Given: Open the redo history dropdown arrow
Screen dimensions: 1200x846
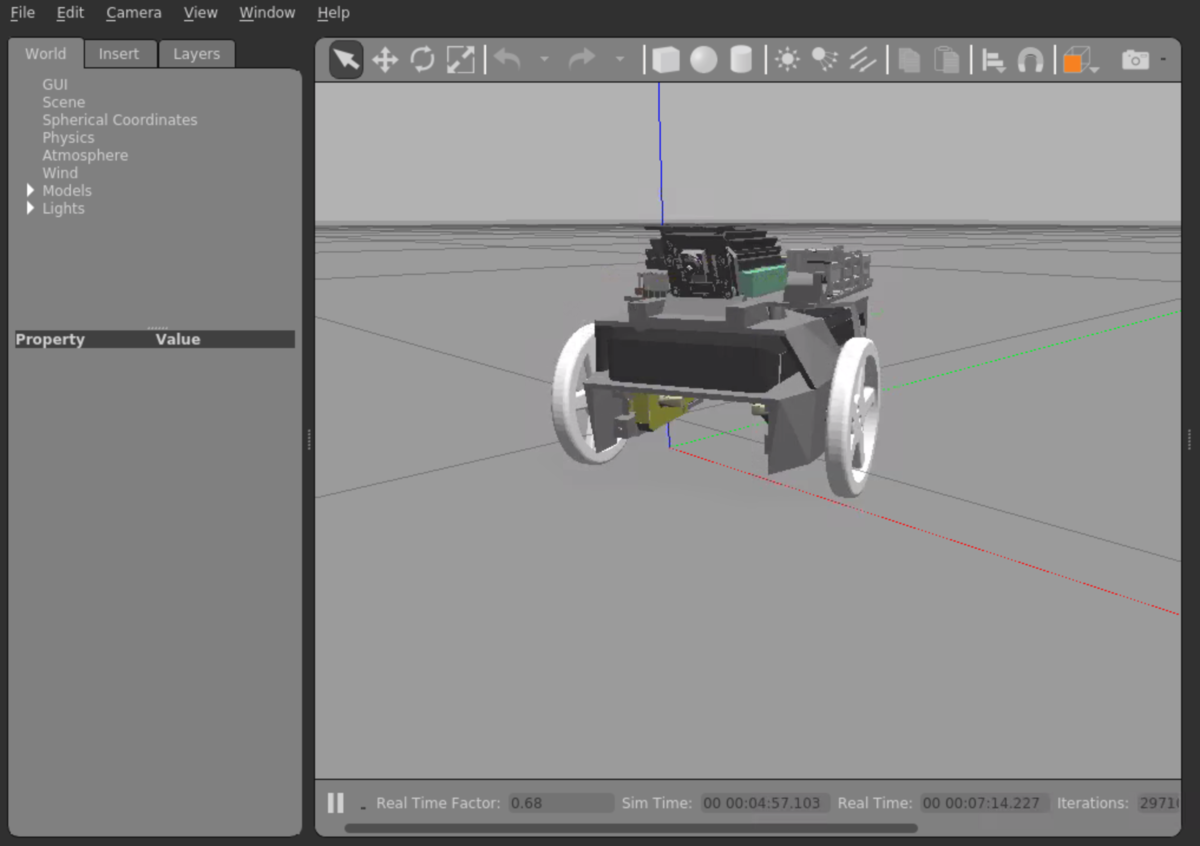Looking at the screenshot, I should click(619, 60).
